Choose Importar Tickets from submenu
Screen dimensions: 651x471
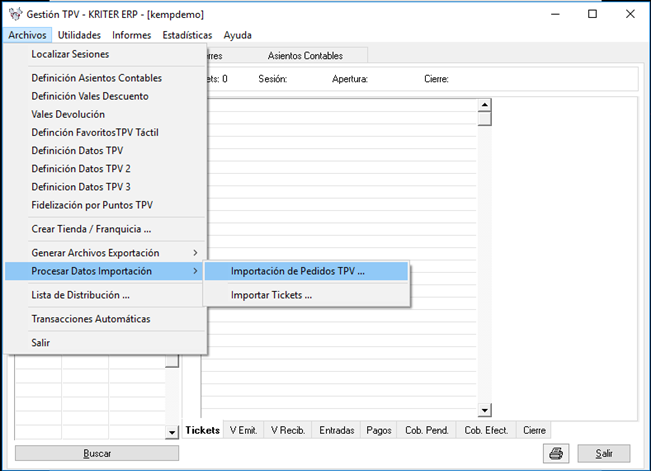pyautogui.click(x=271, y=295)
